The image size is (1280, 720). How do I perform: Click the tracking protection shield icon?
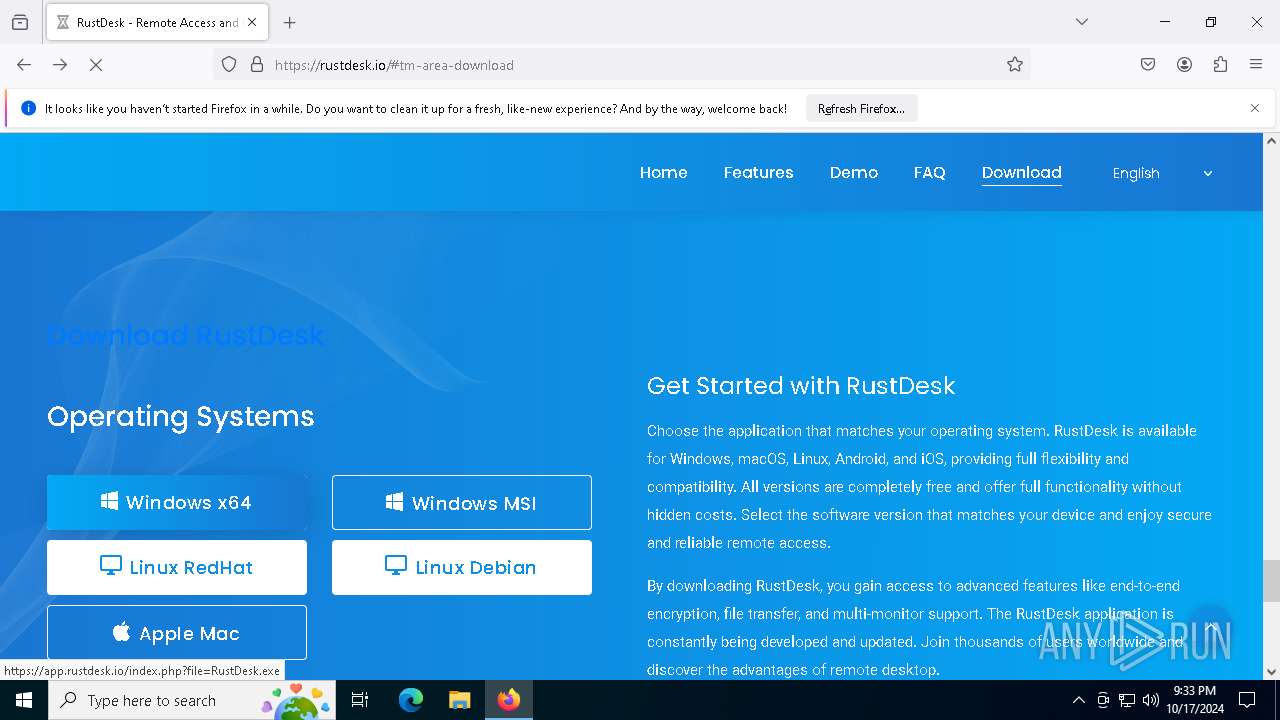(229, 65)
